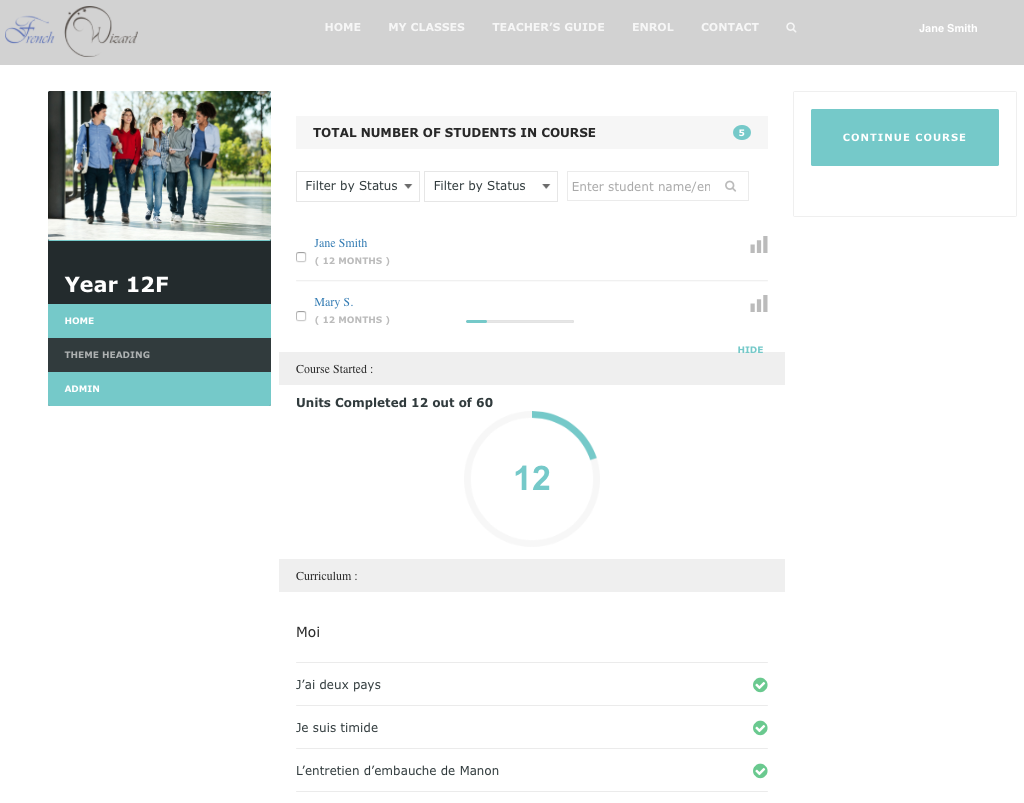Click the student count badge
The width and height of the screenshot is (1024, 803).
coord(741,132)
